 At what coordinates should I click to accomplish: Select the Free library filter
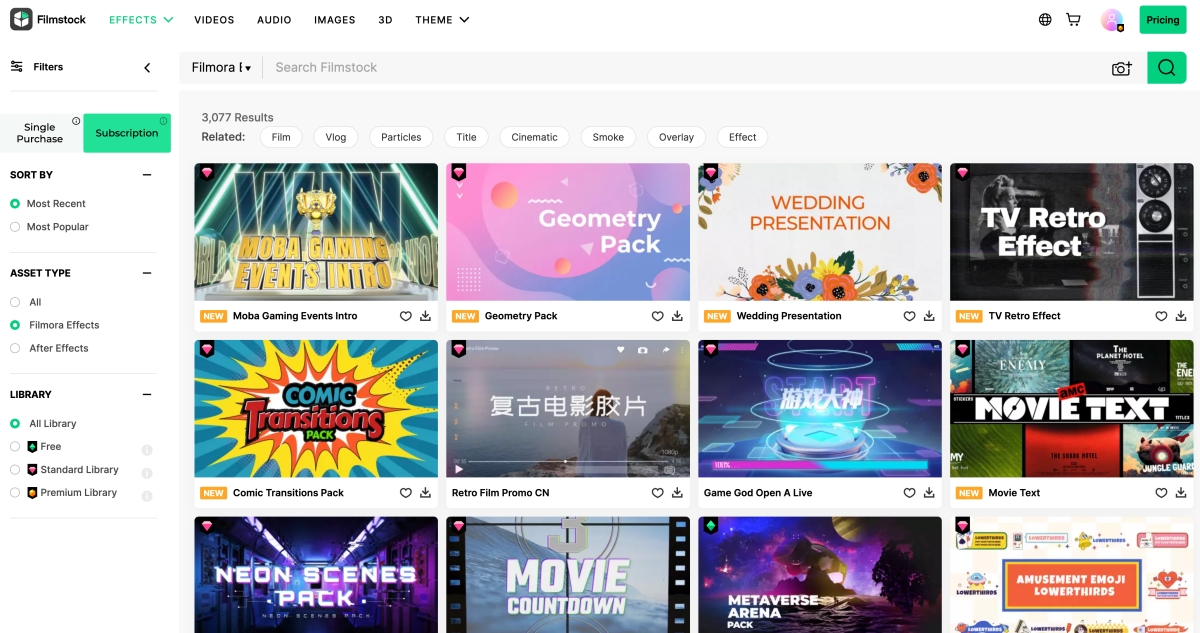coord(15,447)
